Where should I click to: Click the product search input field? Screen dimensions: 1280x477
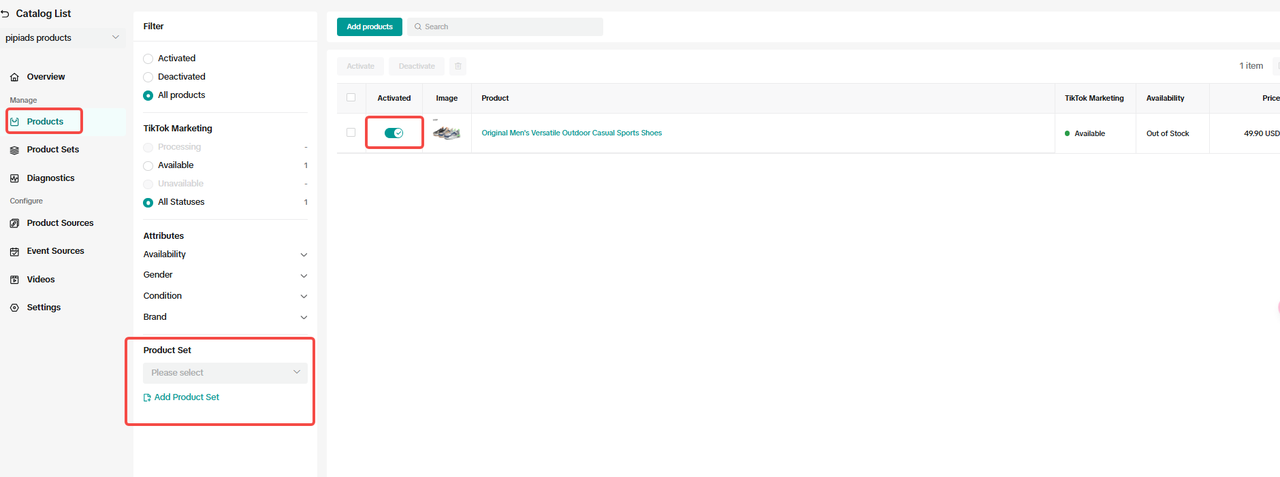click(510, 27)
